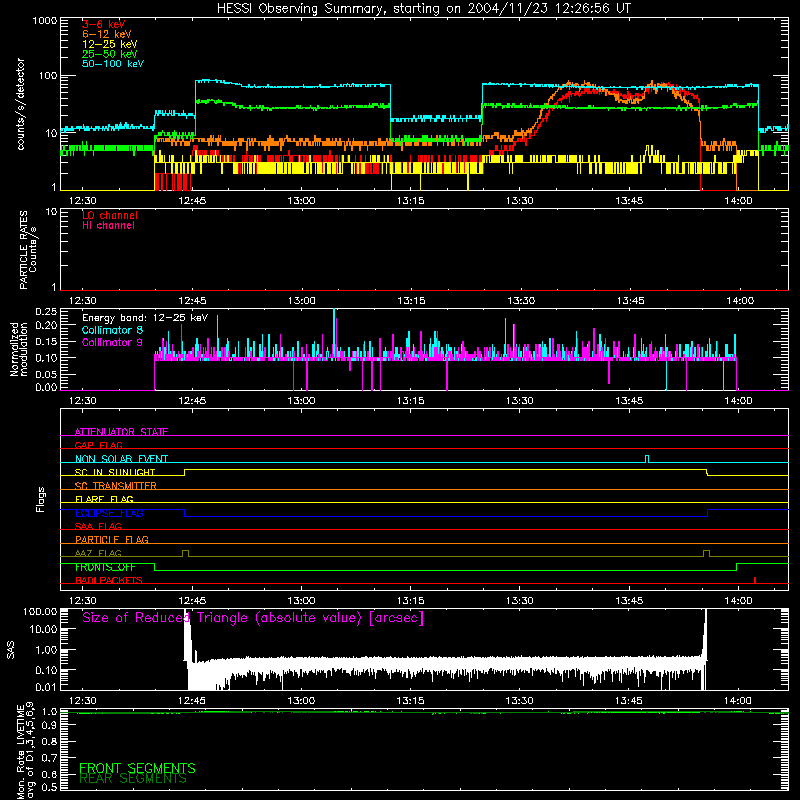Click the HI channel legend label
The image size is (800, 800).
(108, 226)
